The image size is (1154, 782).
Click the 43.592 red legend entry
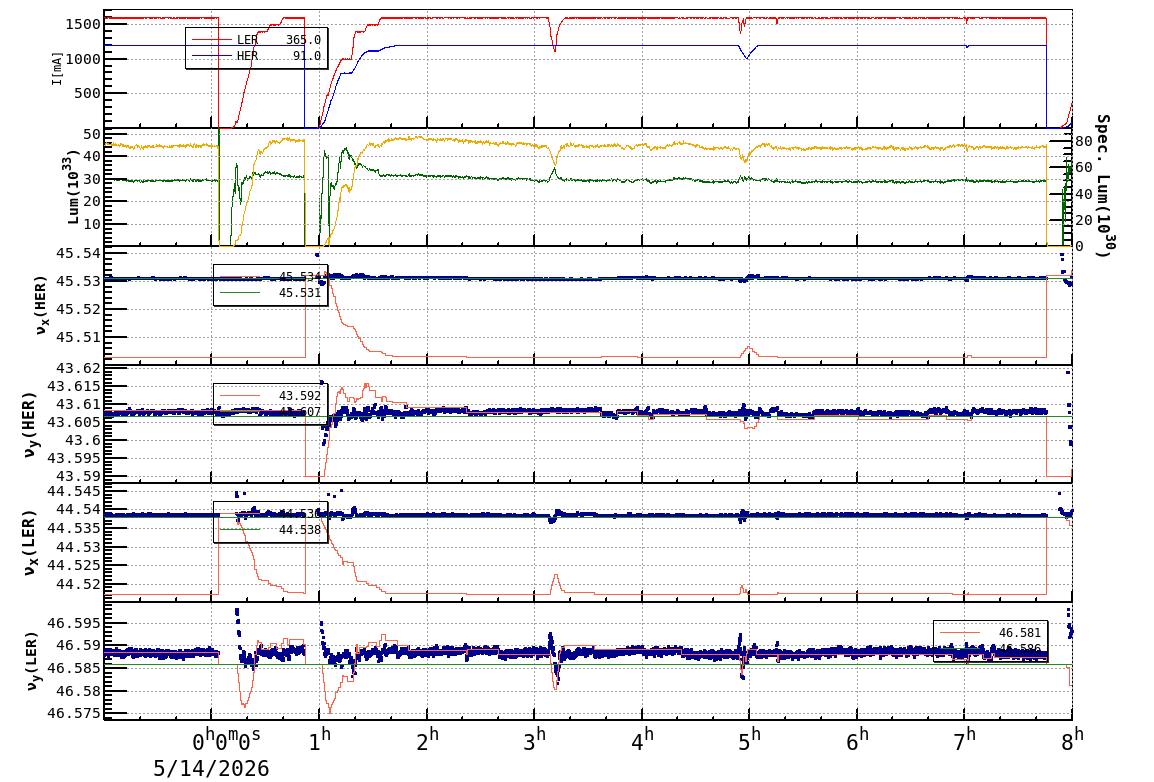[270, 396]
